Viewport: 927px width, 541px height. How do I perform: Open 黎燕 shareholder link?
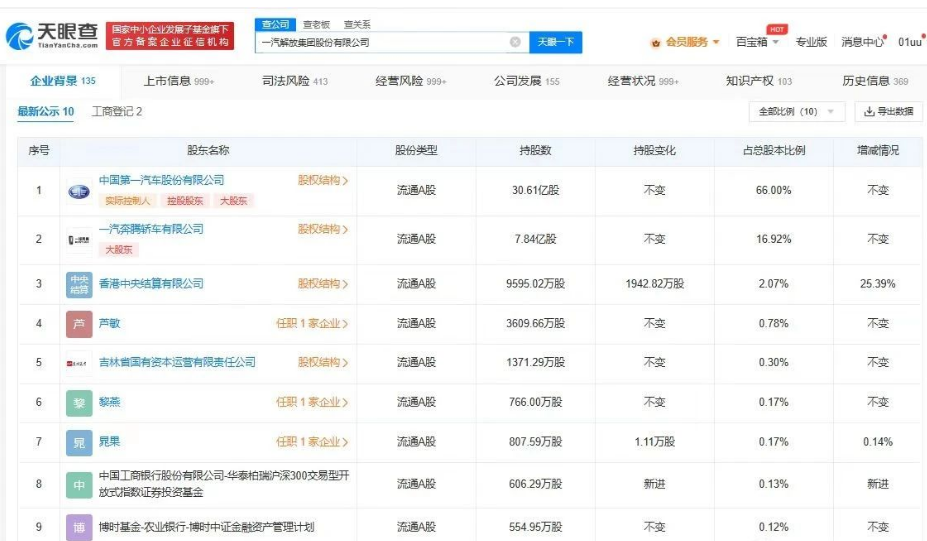pos(109,401)
